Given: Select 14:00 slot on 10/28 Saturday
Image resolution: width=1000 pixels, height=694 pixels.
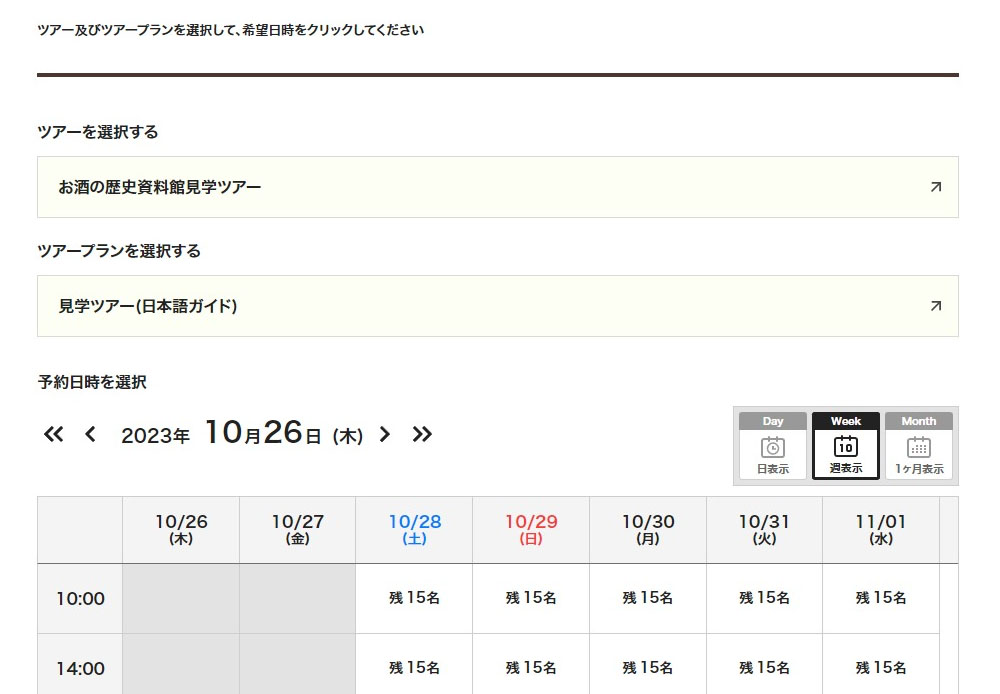Looking at the screenshot, I should pyautogui.click(x=414, y=667).
